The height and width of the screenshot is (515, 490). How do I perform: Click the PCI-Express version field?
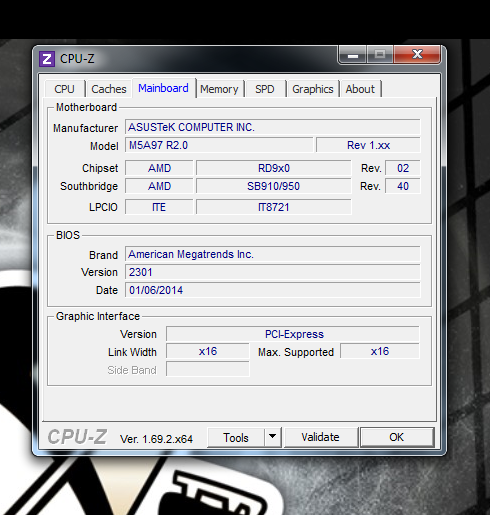click(293, 334)
